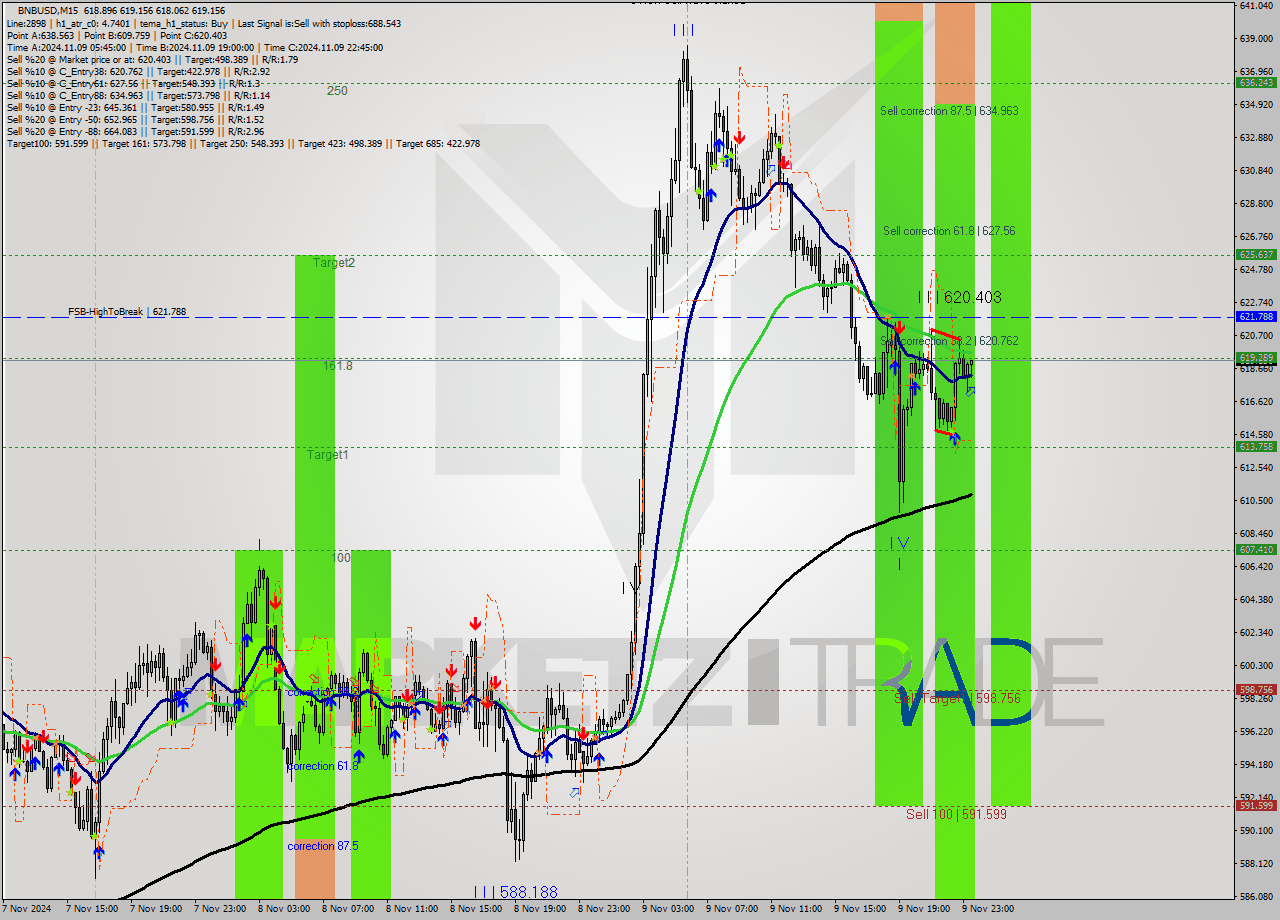Click the 586.000 price axis value
1280x920 pixels.
point(1256,896)
